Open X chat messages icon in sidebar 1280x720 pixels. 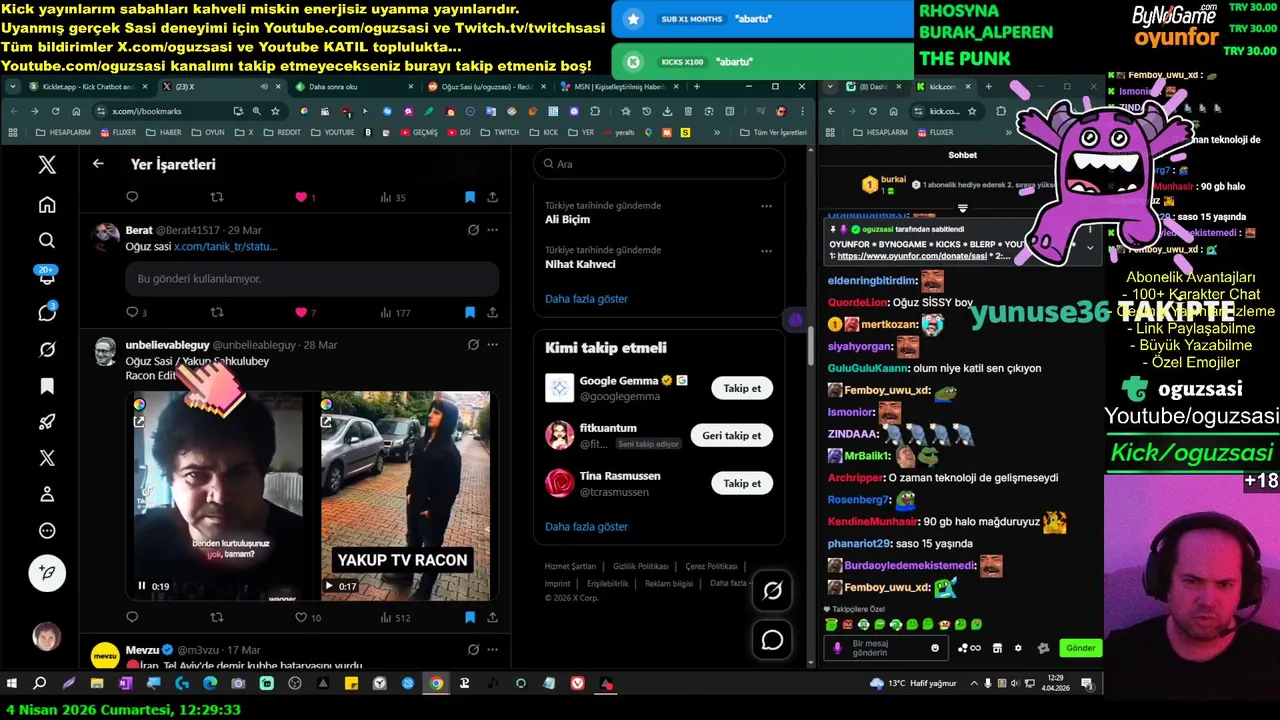pos(47,313)
